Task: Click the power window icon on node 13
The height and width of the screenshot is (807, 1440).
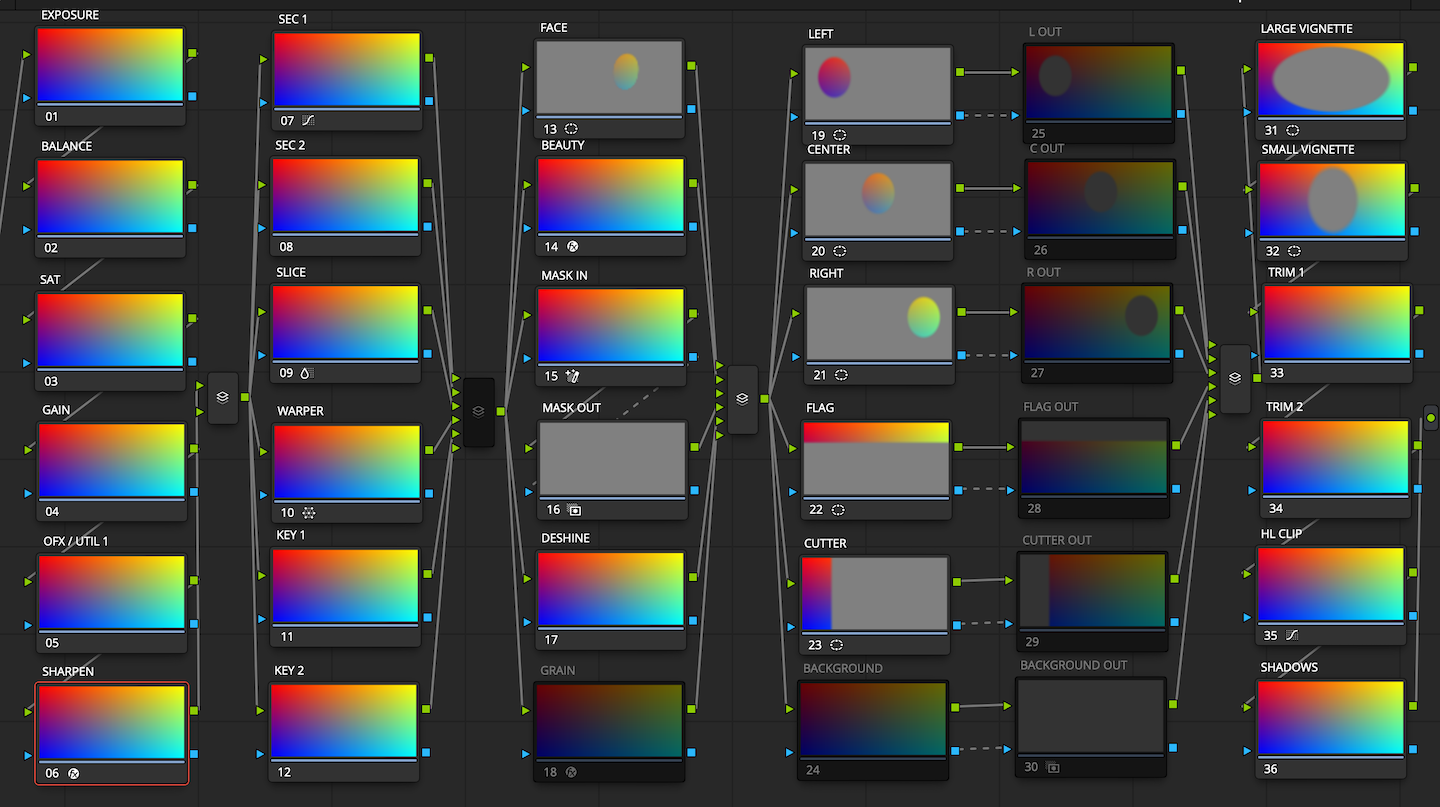Action: tap(572, 129)
